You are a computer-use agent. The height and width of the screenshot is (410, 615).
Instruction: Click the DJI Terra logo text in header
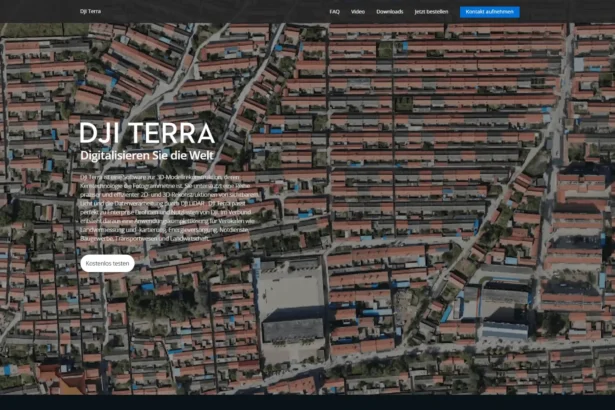(90, 11)
